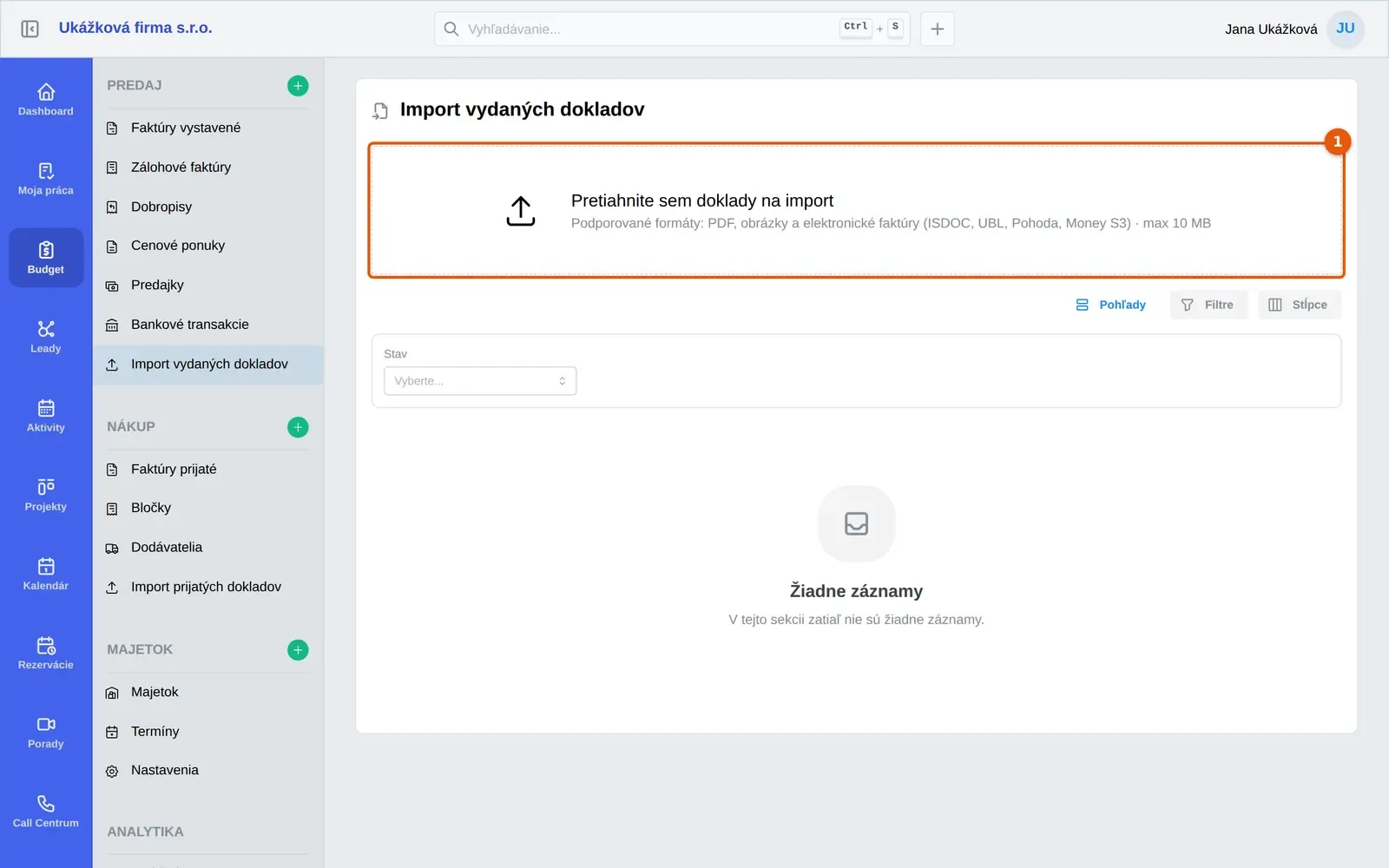
Task: Go to Moja práca section
Action: click(x=46, y=179)
